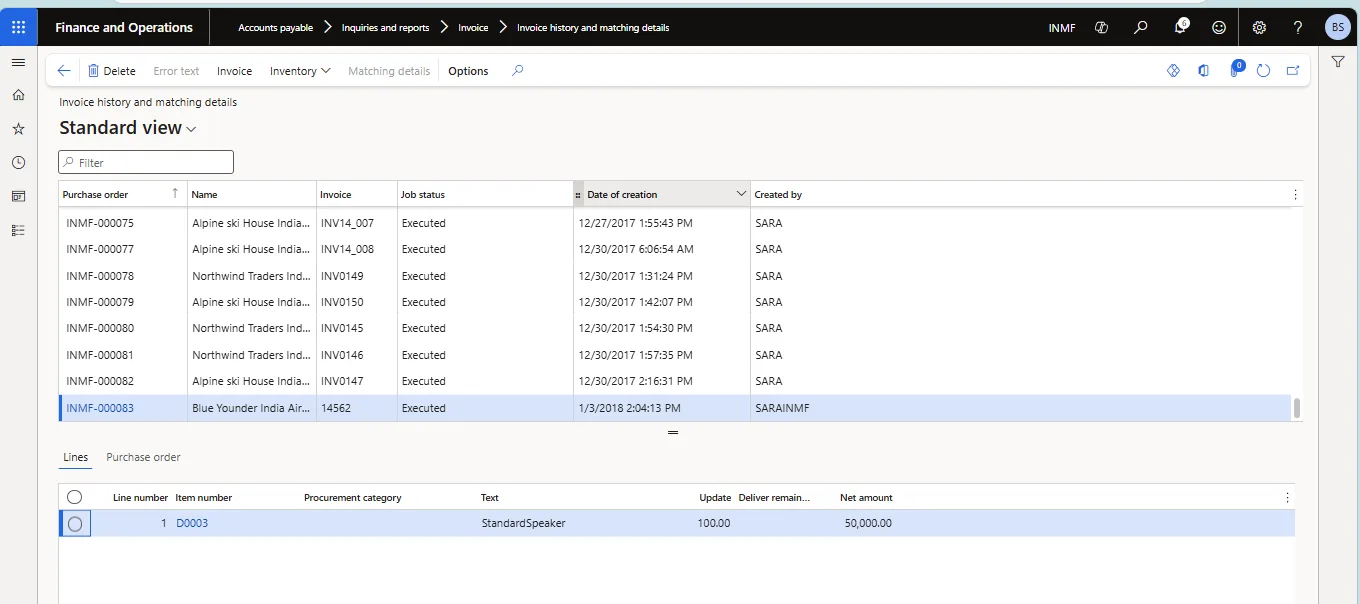Click Accounts payable in the breadcrumb
The width and height of the screenshot is (1360, 604).
(275, 28)
